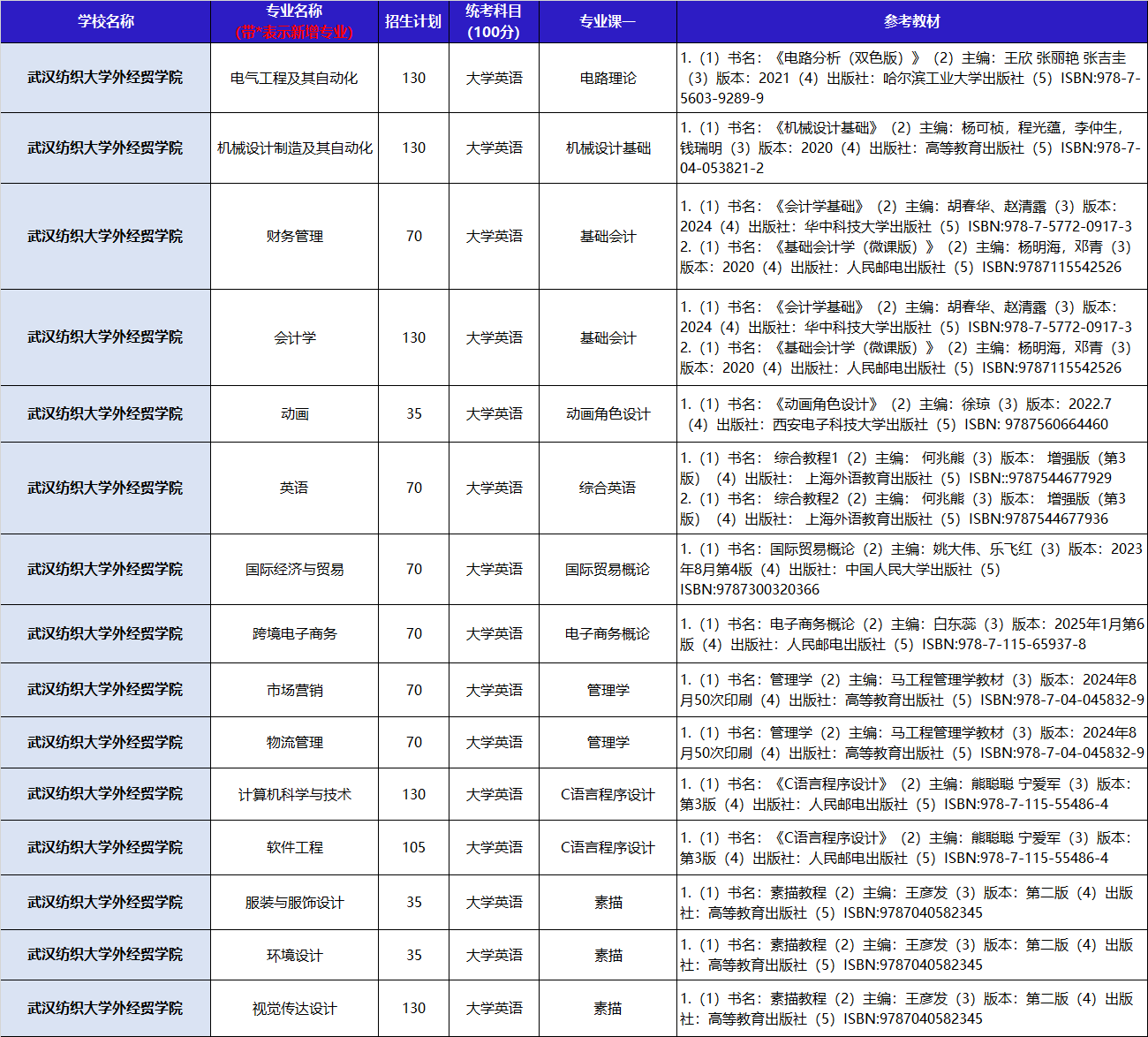
Task: Select the 计算机科学与技术 major cell
Action: pyautogui.click(x=294, y=794)
